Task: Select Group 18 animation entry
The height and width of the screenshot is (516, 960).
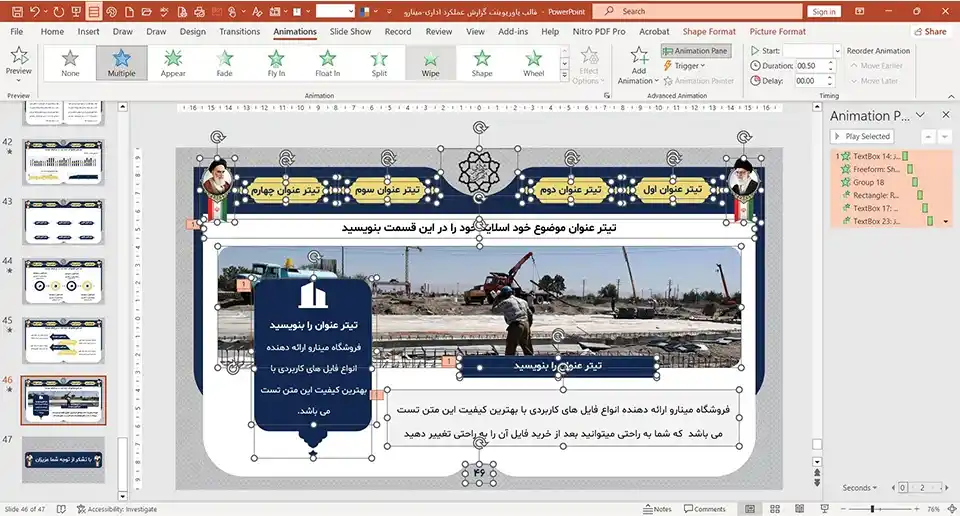Action: point(890,182)
